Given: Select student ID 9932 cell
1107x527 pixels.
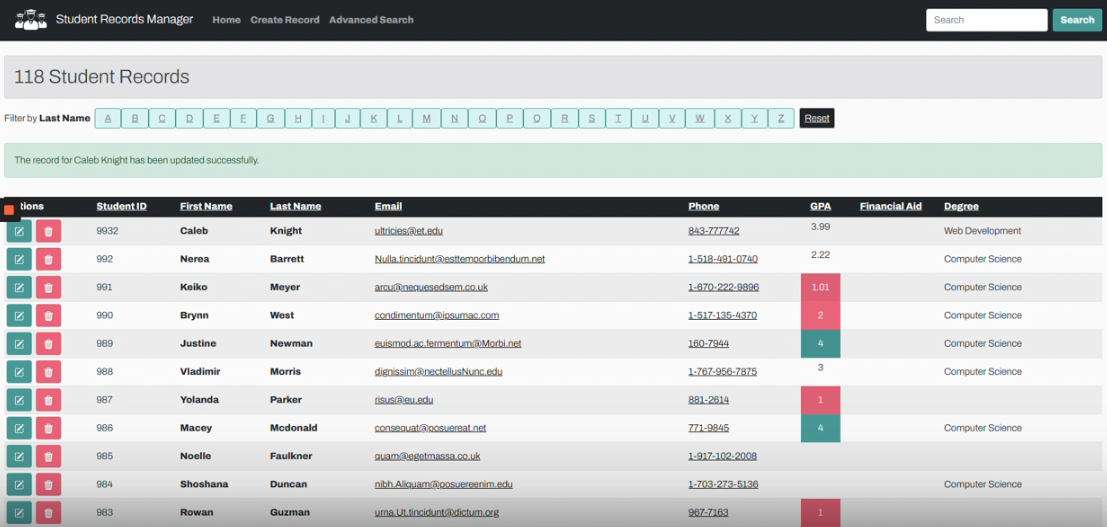Looking at the screenshot, I should point(108,231).
